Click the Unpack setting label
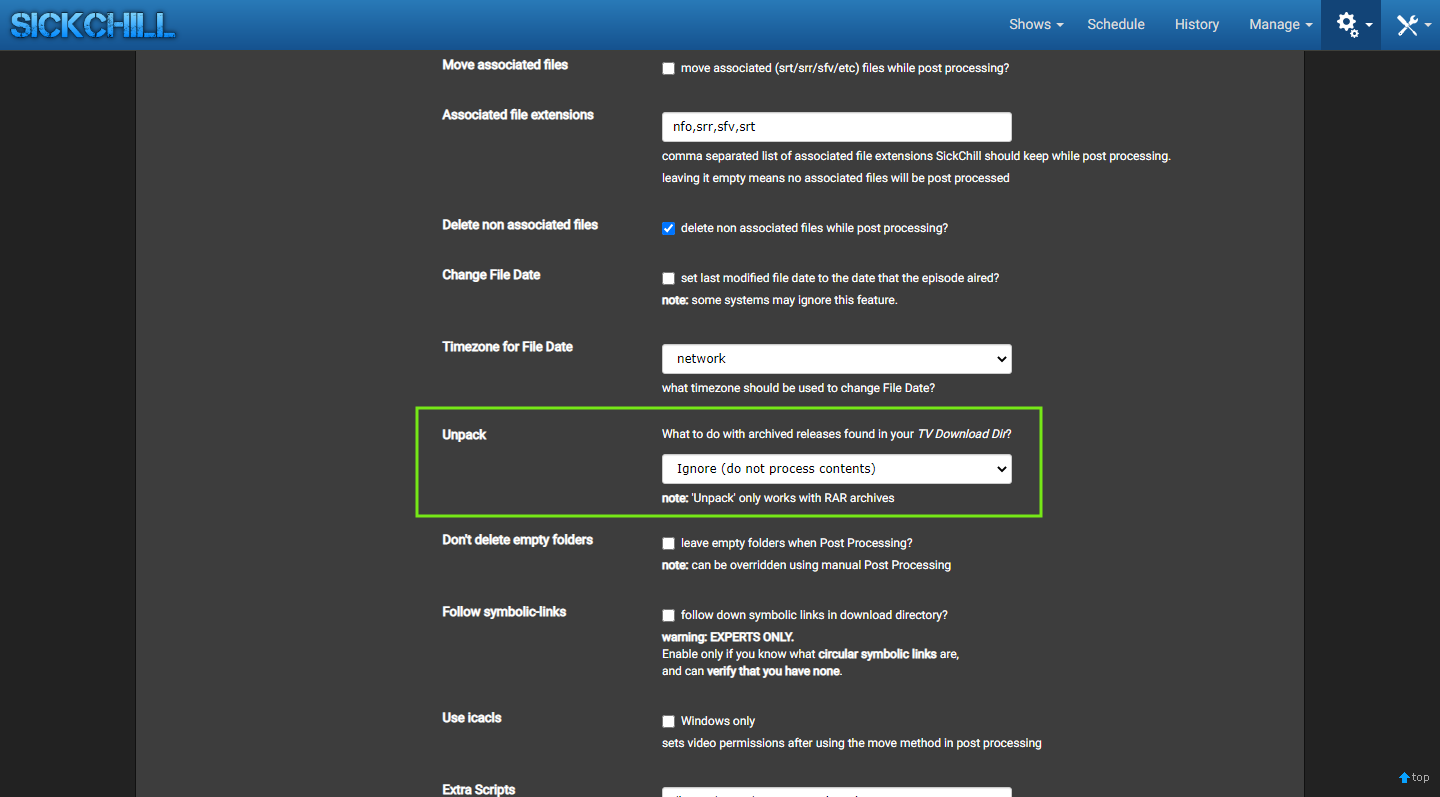 tap(464, 435)
